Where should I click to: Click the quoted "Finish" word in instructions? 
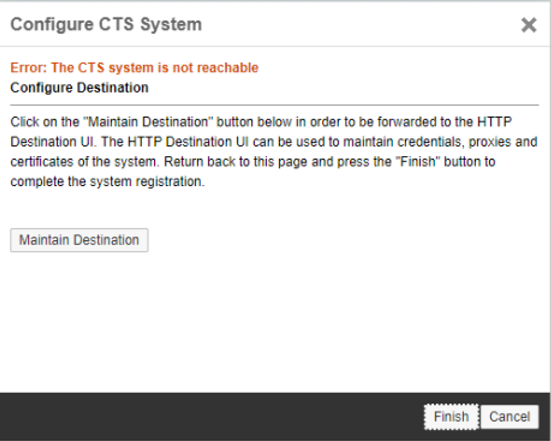point(418,162)
